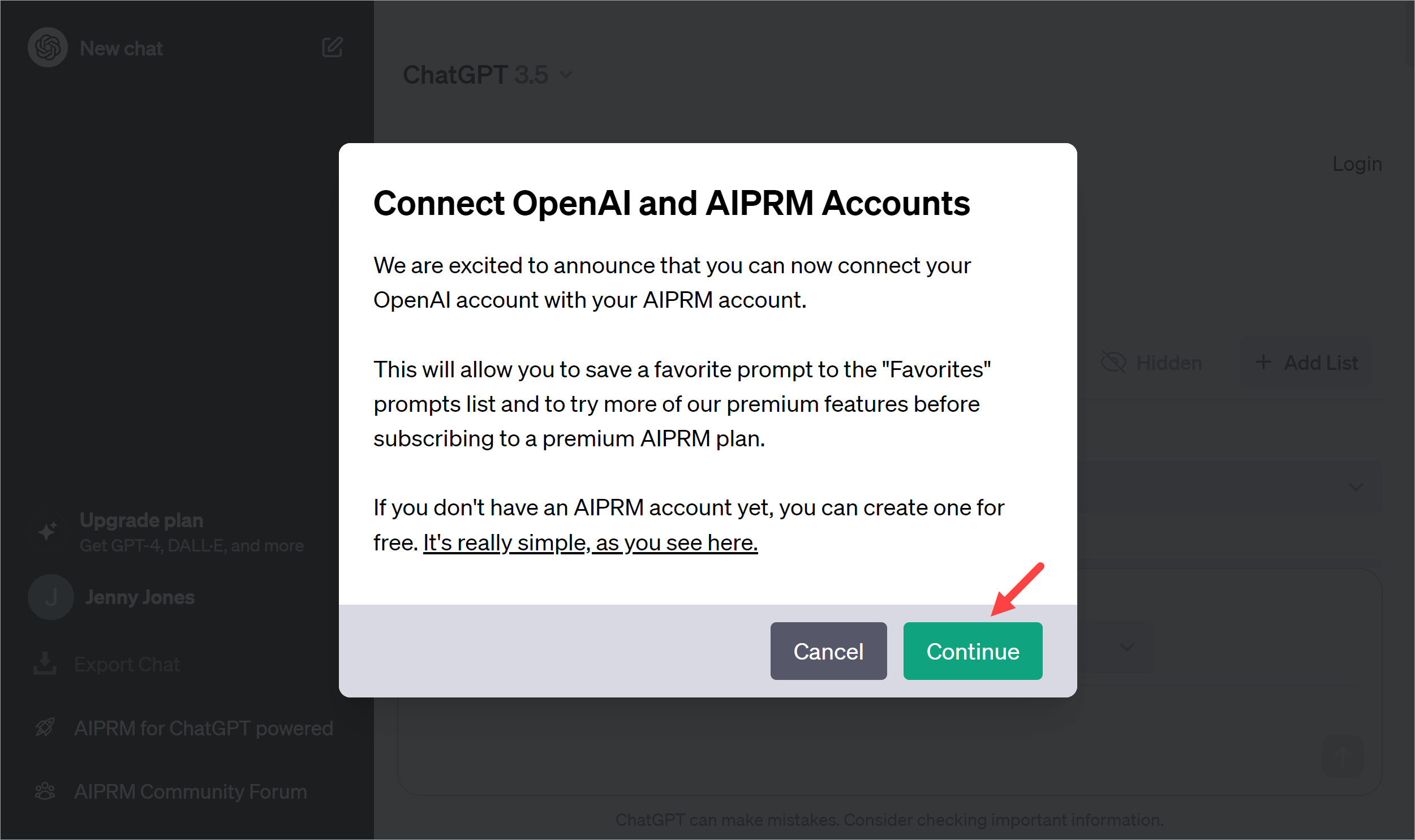This screenshot has height=840, width=1415.
Task: Expand the chevron on the right panel
Action: (1356, 487)
